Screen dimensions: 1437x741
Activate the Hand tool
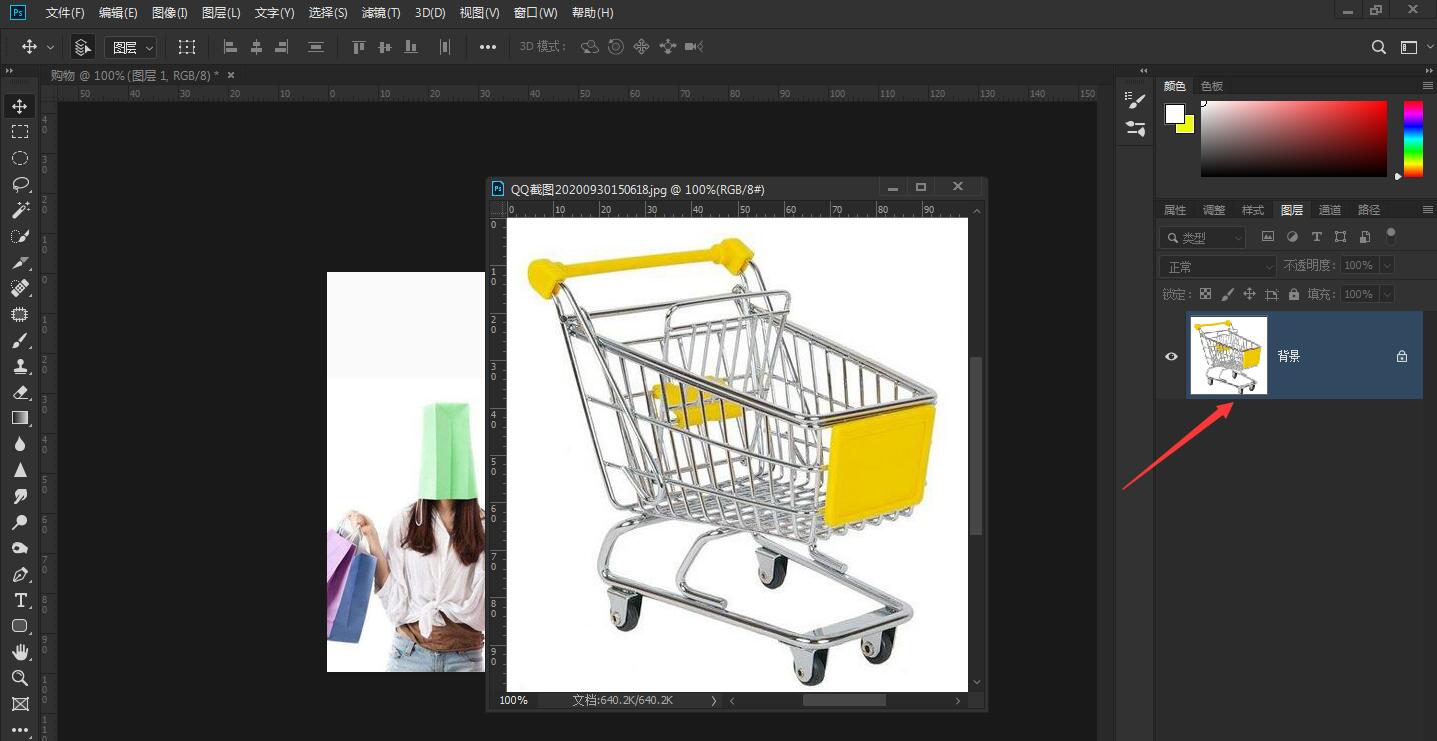(x=20, y=652)
